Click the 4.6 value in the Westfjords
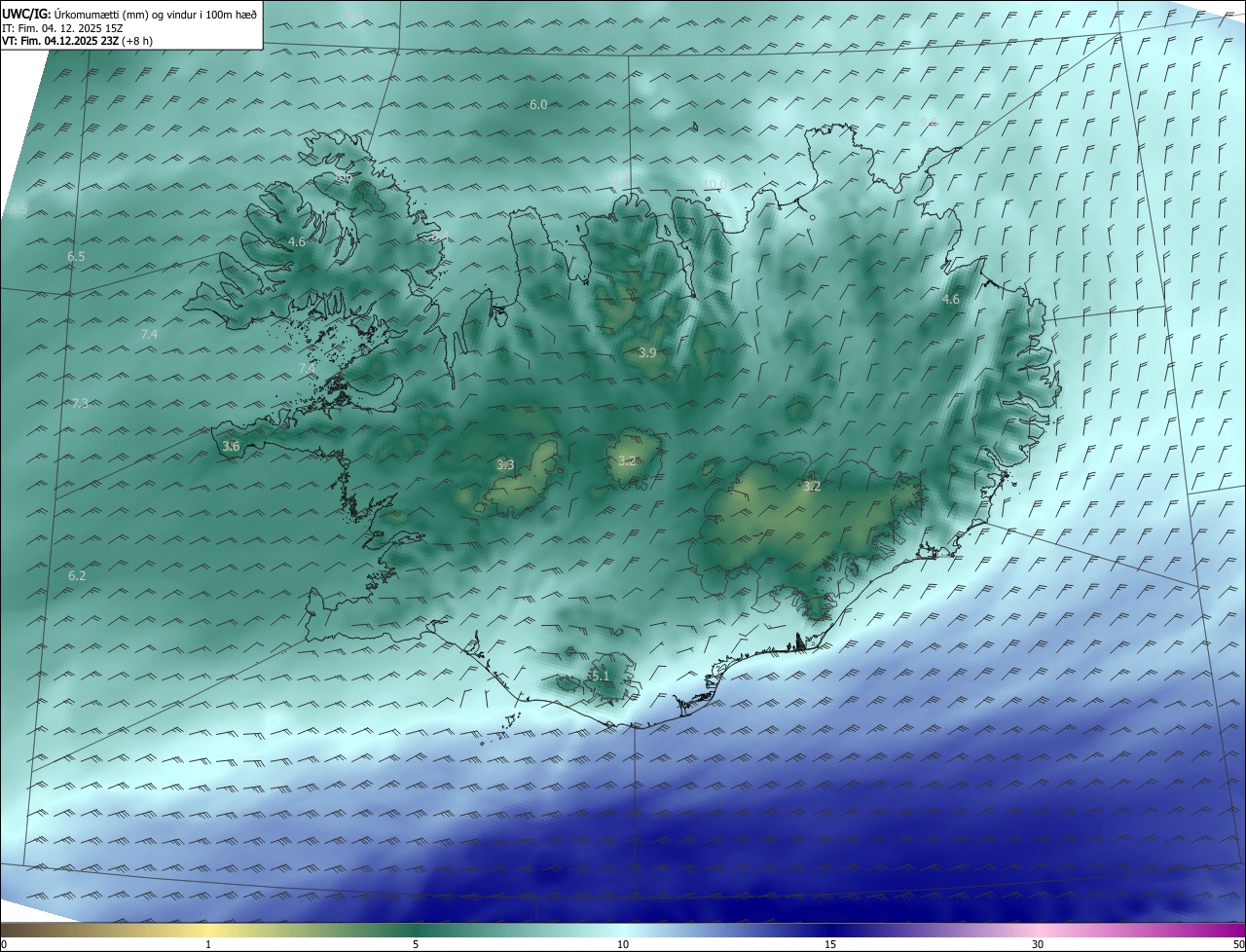 pyautogui.click(x=296, y=241)
